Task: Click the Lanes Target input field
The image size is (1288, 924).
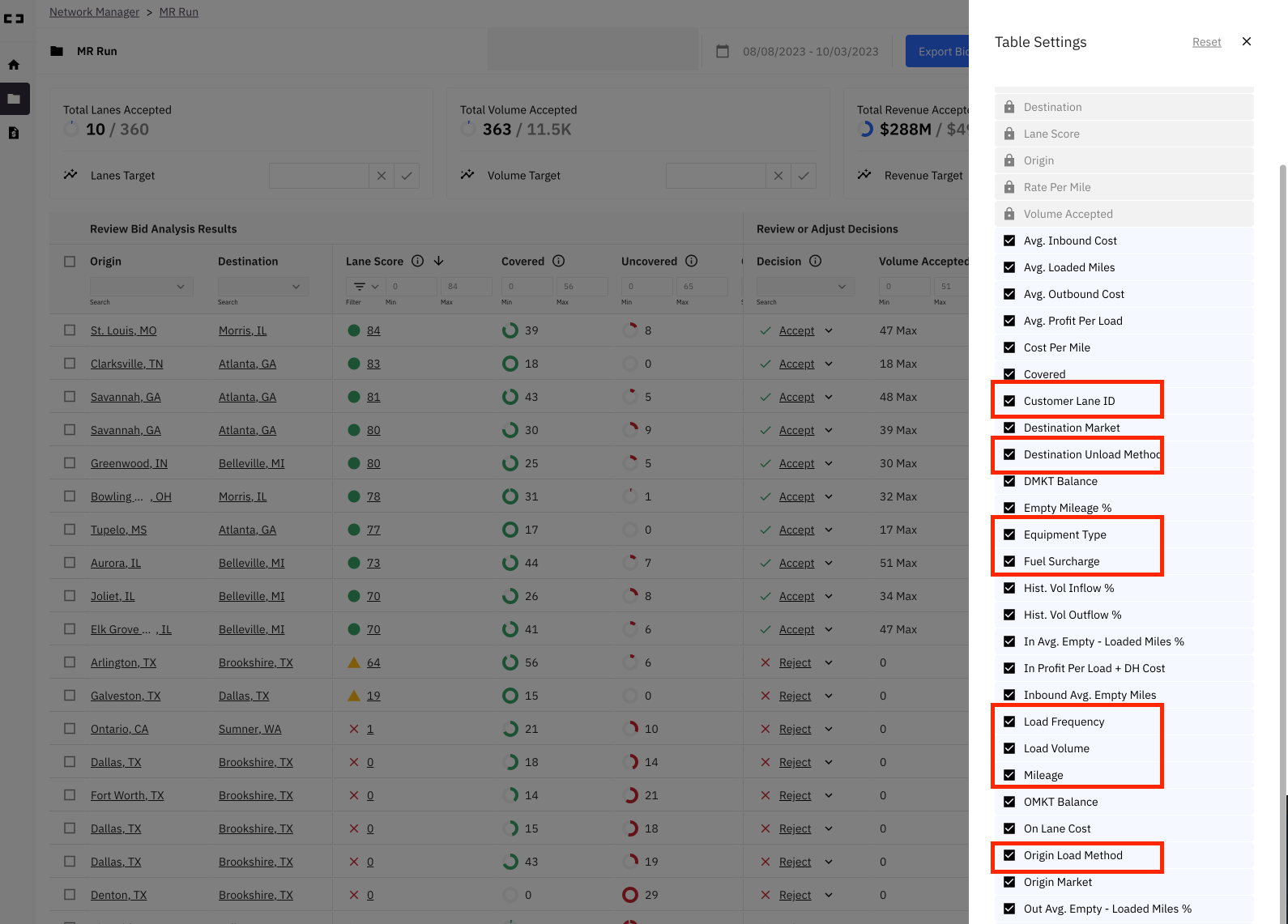Action: (x=318, y=176)
